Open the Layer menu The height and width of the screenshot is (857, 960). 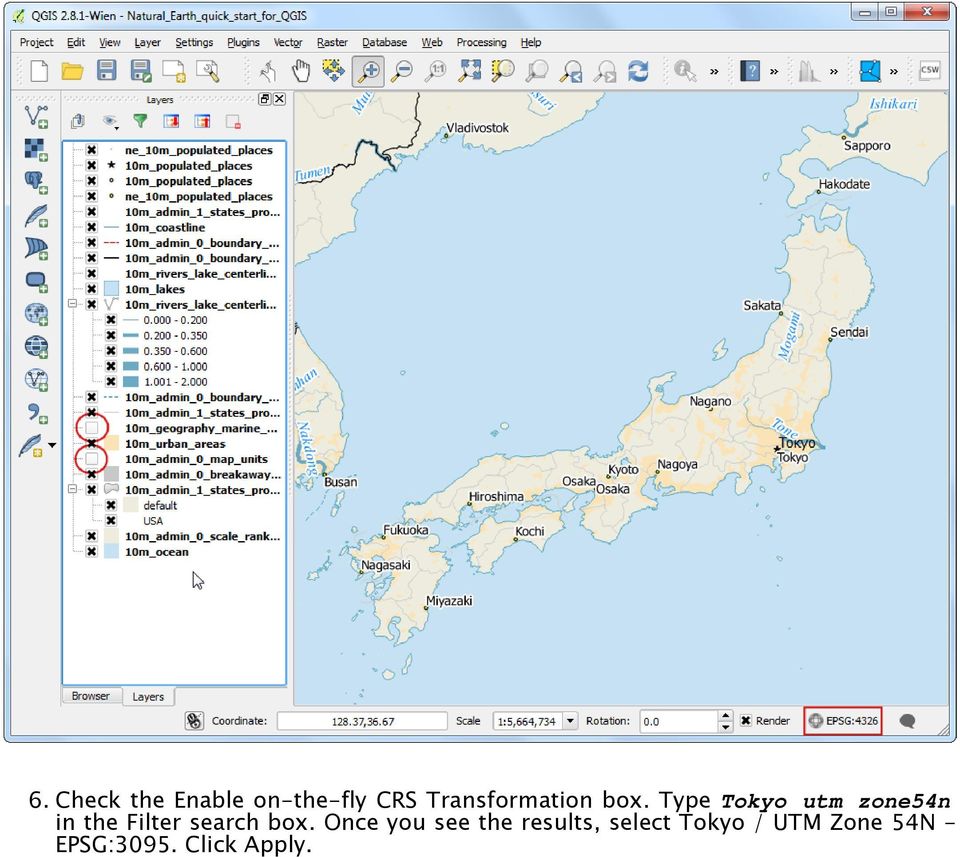point(147,42)
